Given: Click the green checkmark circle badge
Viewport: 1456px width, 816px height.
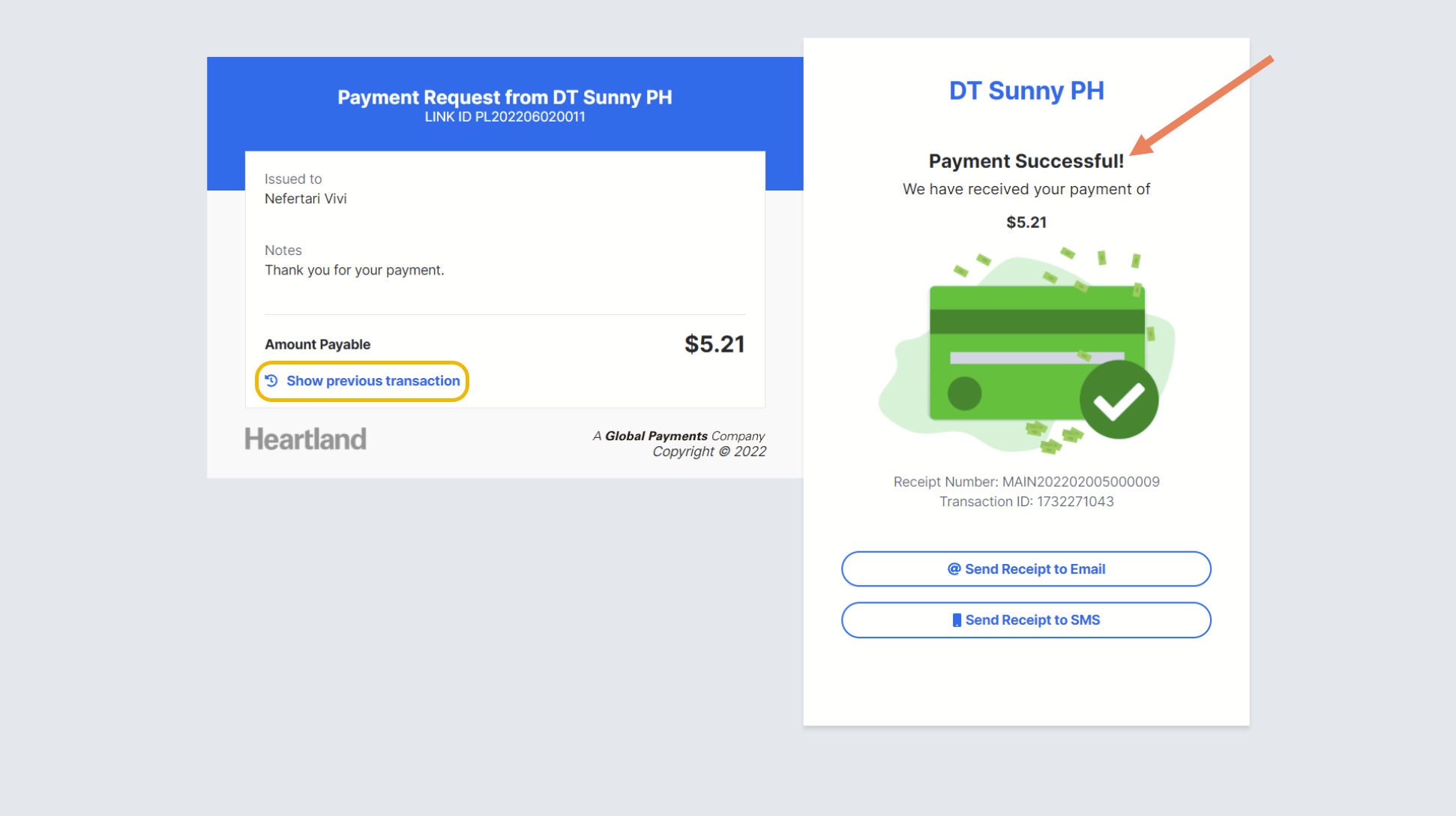Looking at the screenshot, I should point(1118,400).
